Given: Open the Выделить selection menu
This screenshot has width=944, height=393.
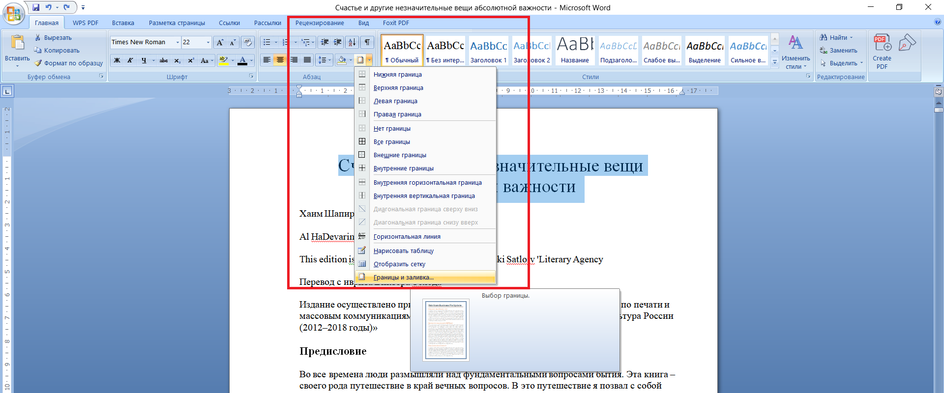Looking at the screenshot, I should 841,63.
